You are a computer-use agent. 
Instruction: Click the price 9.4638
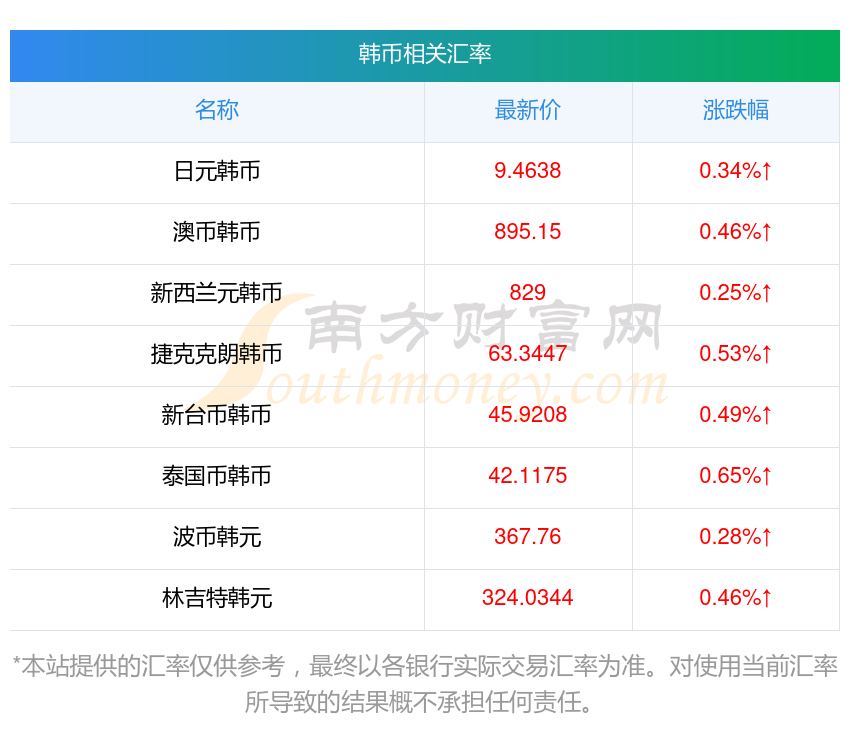pos(527,171)
